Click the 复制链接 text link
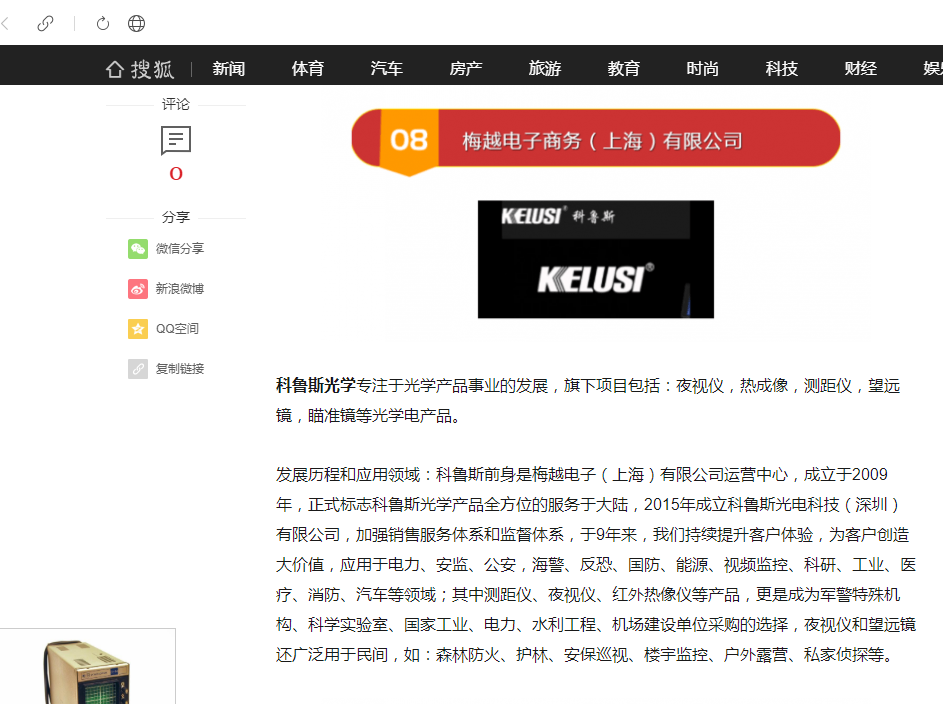 point(180,369)
